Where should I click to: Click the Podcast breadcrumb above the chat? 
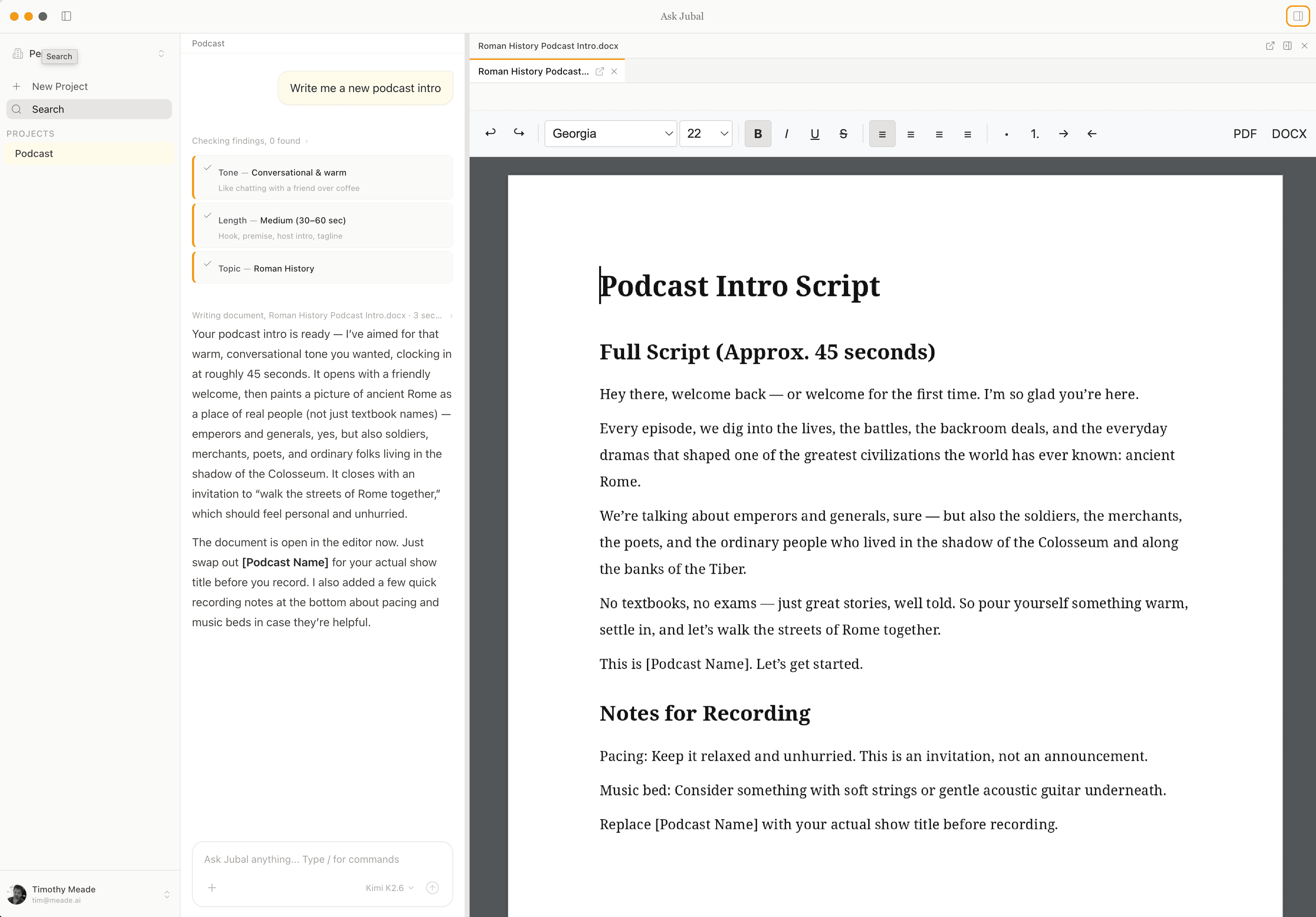208,44
